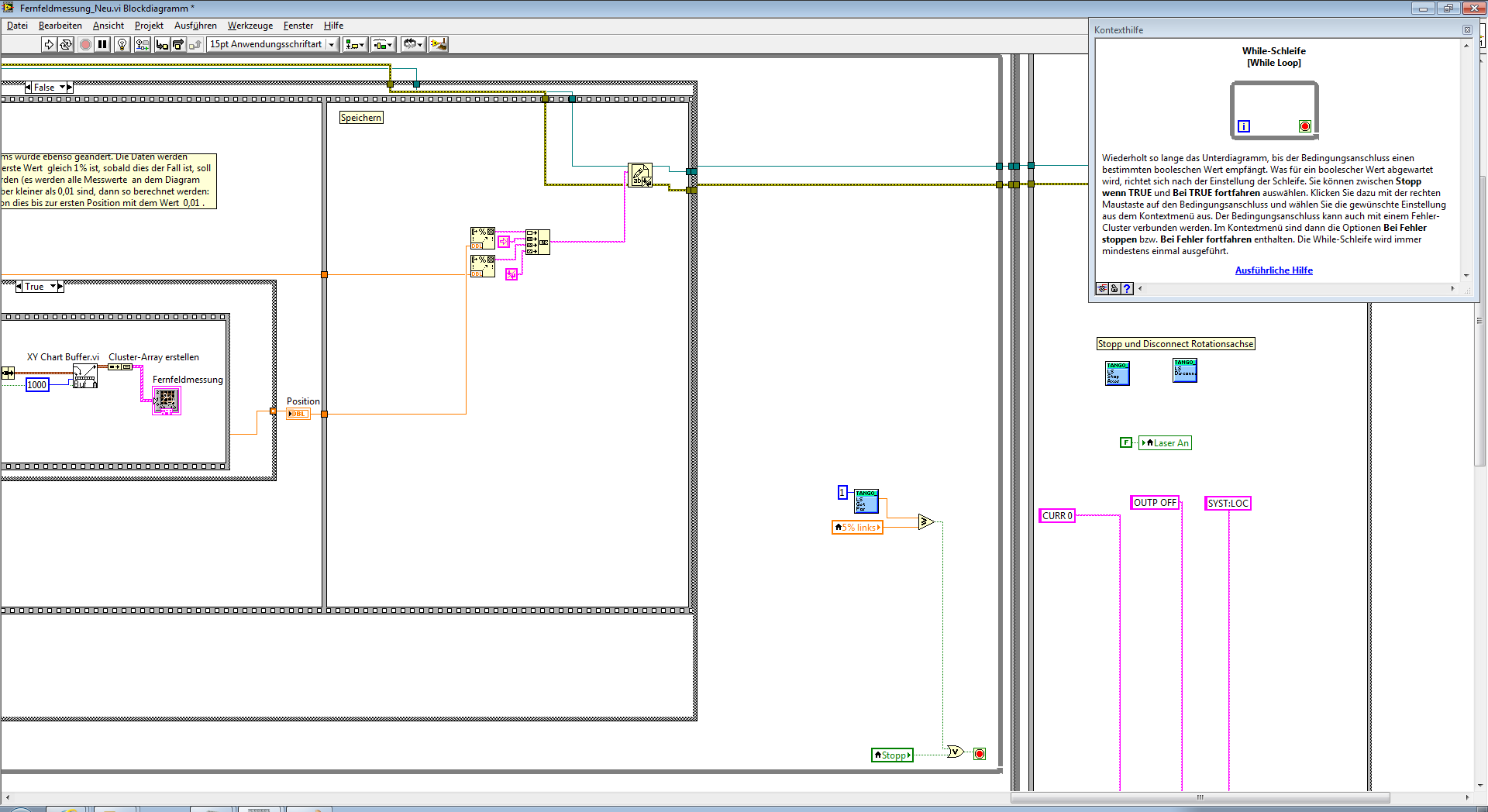Viewport: 1488px width, 812px height.
Task: Run the VI with the Run arrow
Action: pos(49,44)
